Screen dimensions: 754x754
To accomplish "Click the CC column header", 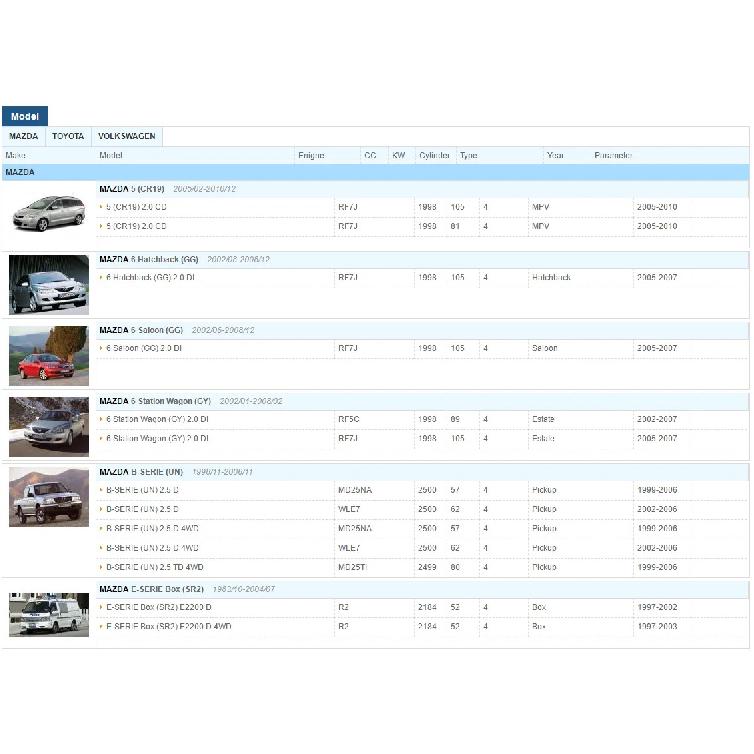I will (370, 155).
